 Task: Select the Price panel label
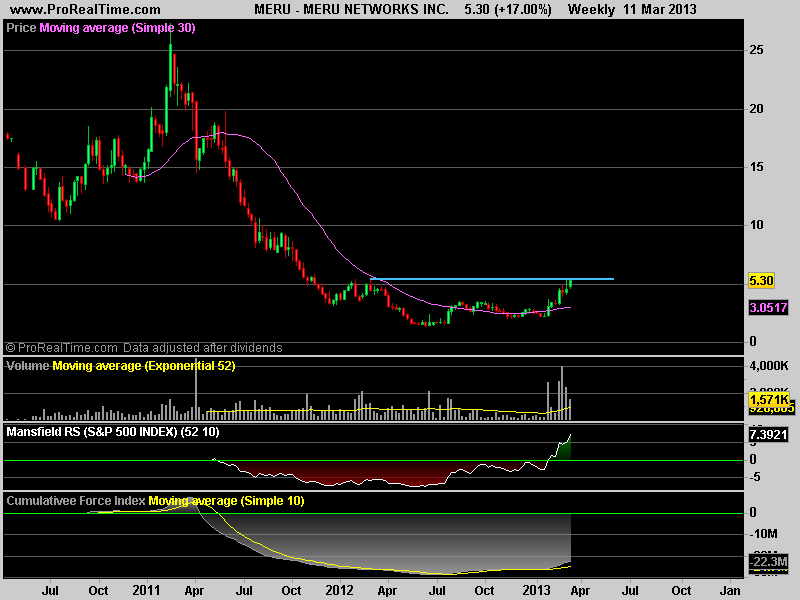coord(21,29)
